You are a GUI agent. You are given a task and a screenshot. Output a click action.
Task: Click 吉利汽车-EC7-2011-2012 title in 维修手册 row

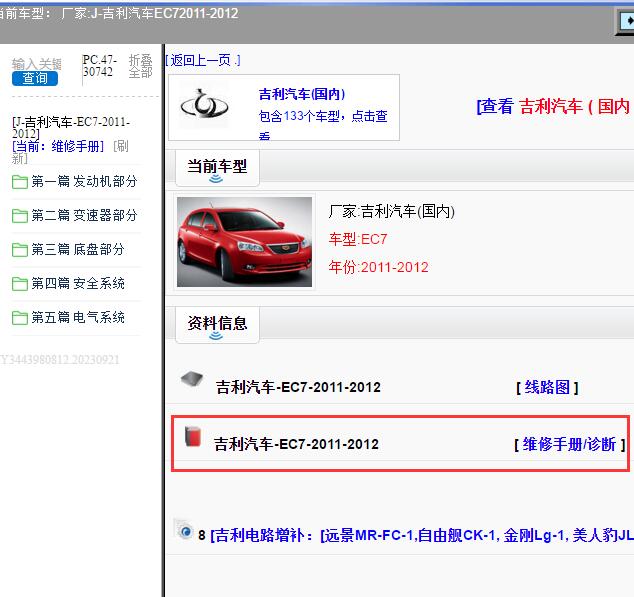click(x=296, y=444)
